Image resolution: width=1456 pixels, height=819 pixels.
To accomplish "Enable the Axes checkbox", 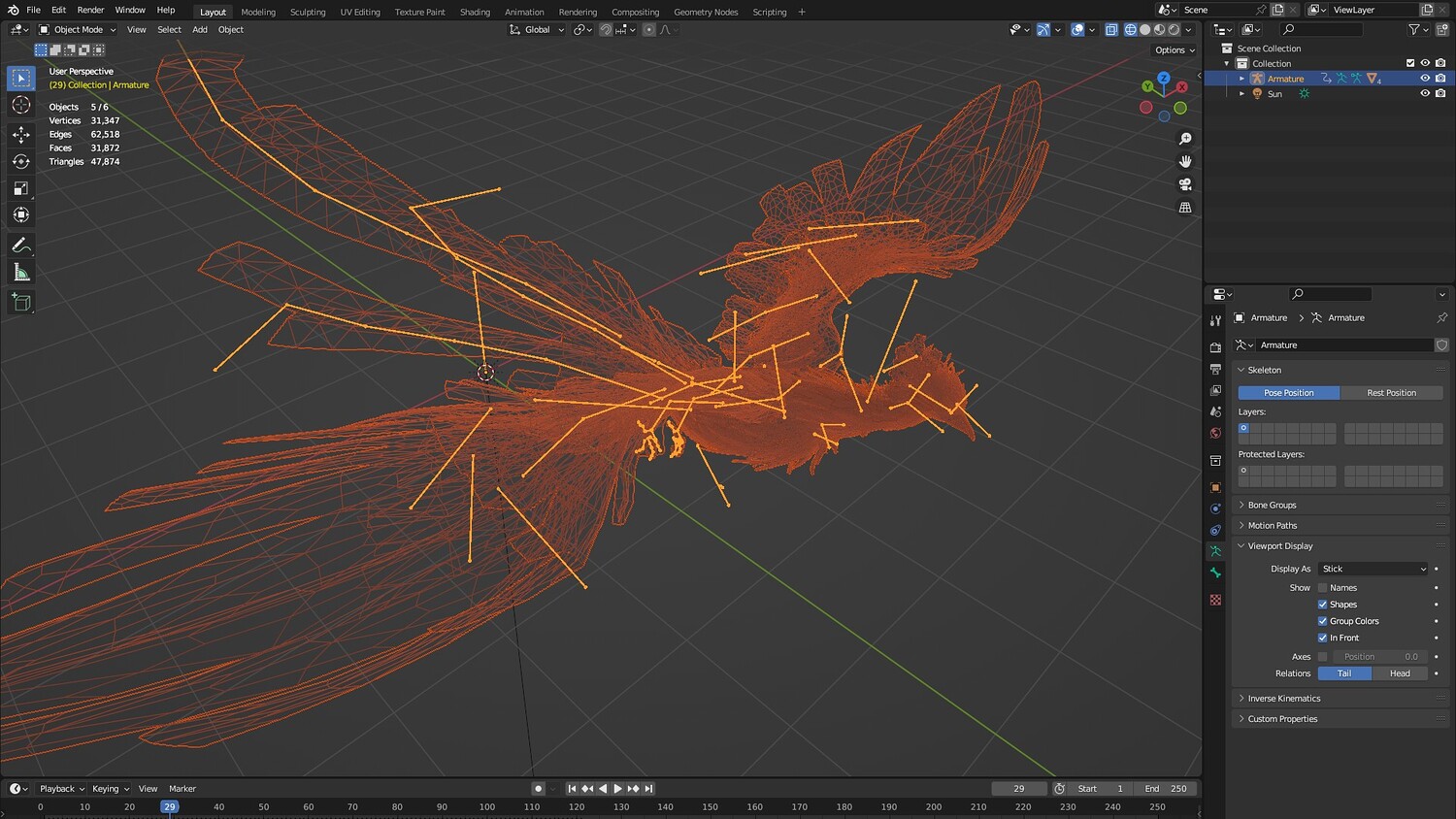I will (1322, 657).
